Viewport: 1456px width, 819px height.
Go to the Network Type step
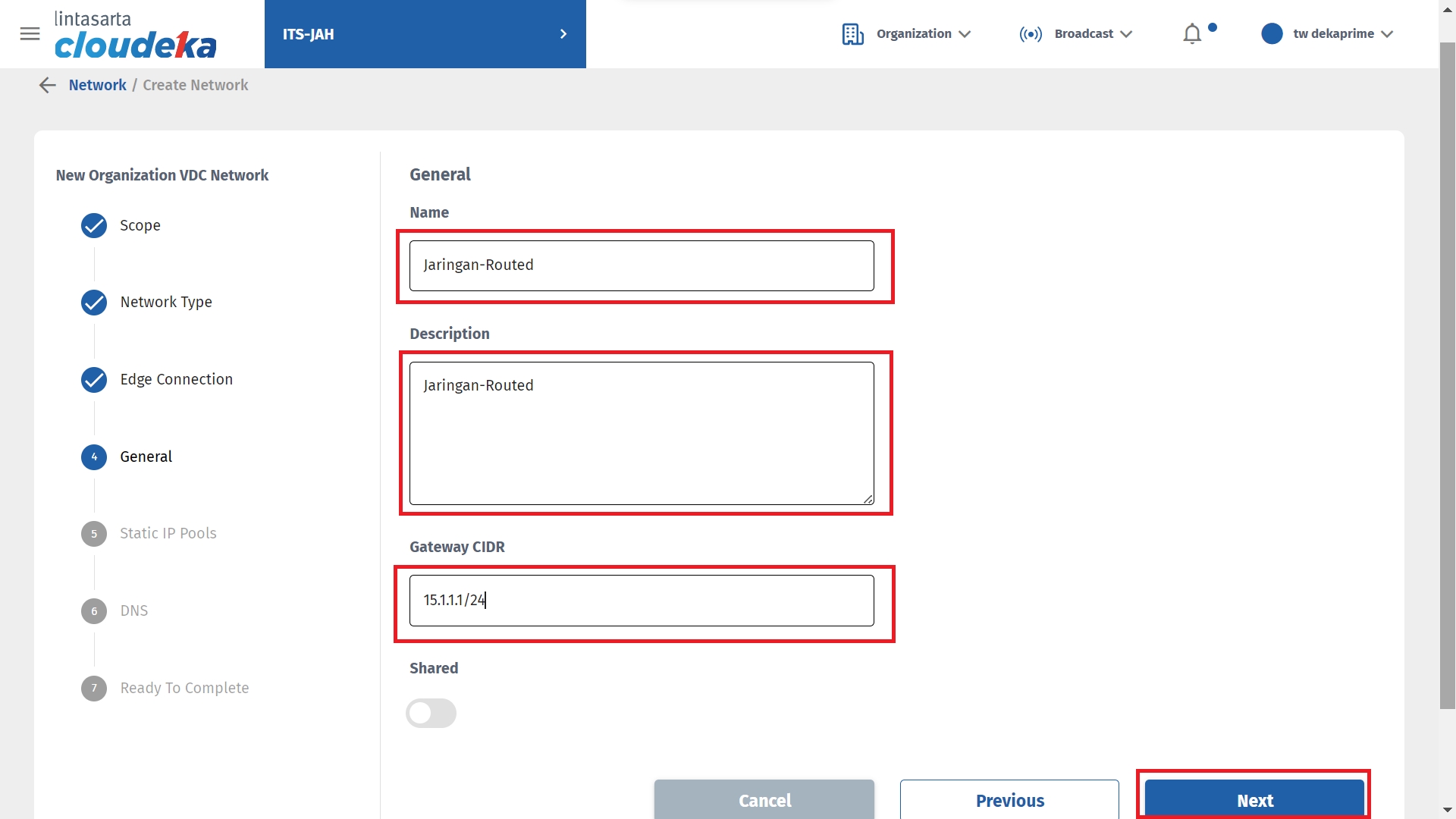[x=166, y=302]
